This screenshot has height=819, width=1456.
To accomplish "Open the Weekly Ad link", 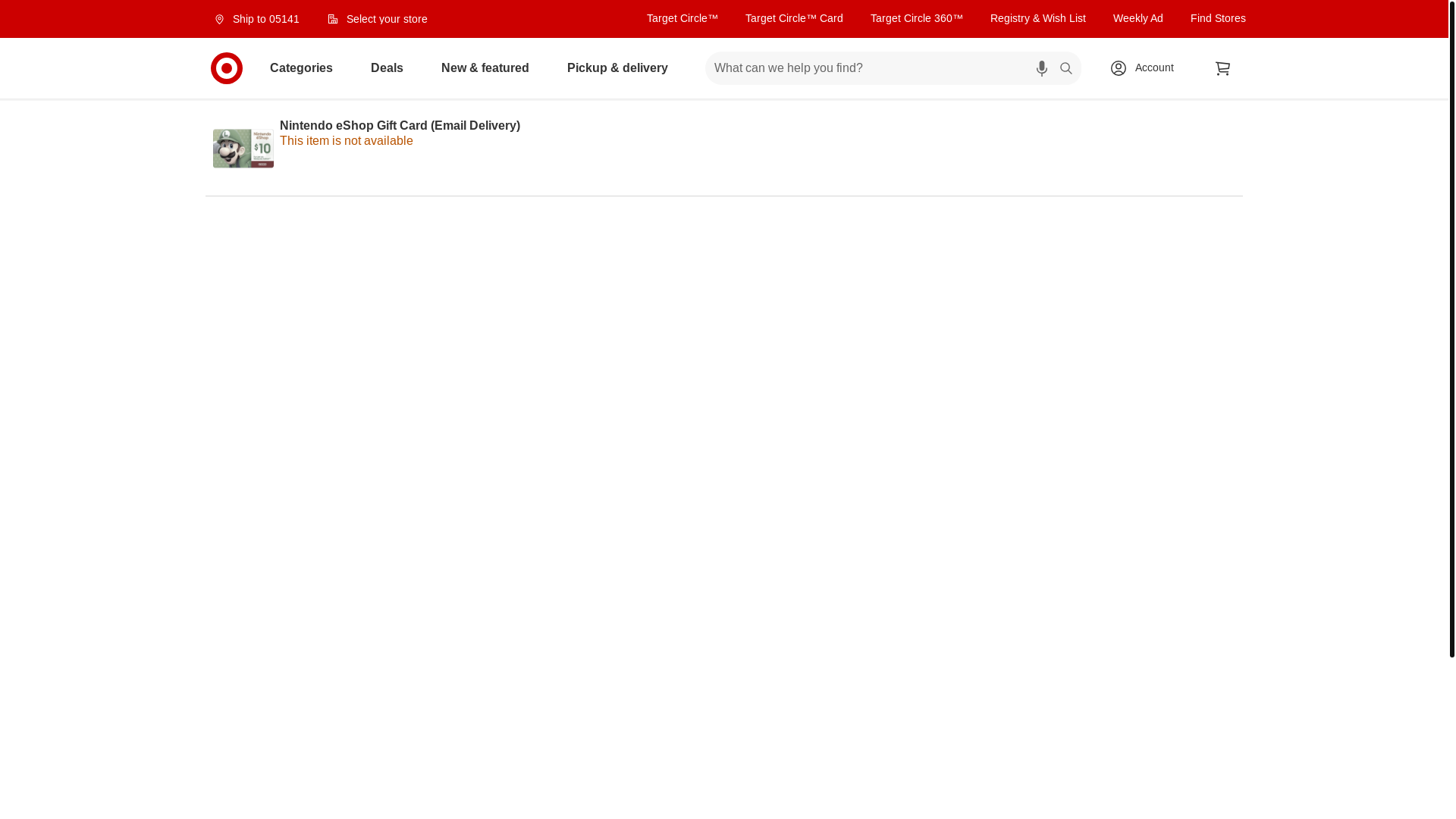I will pos(1138,18).
